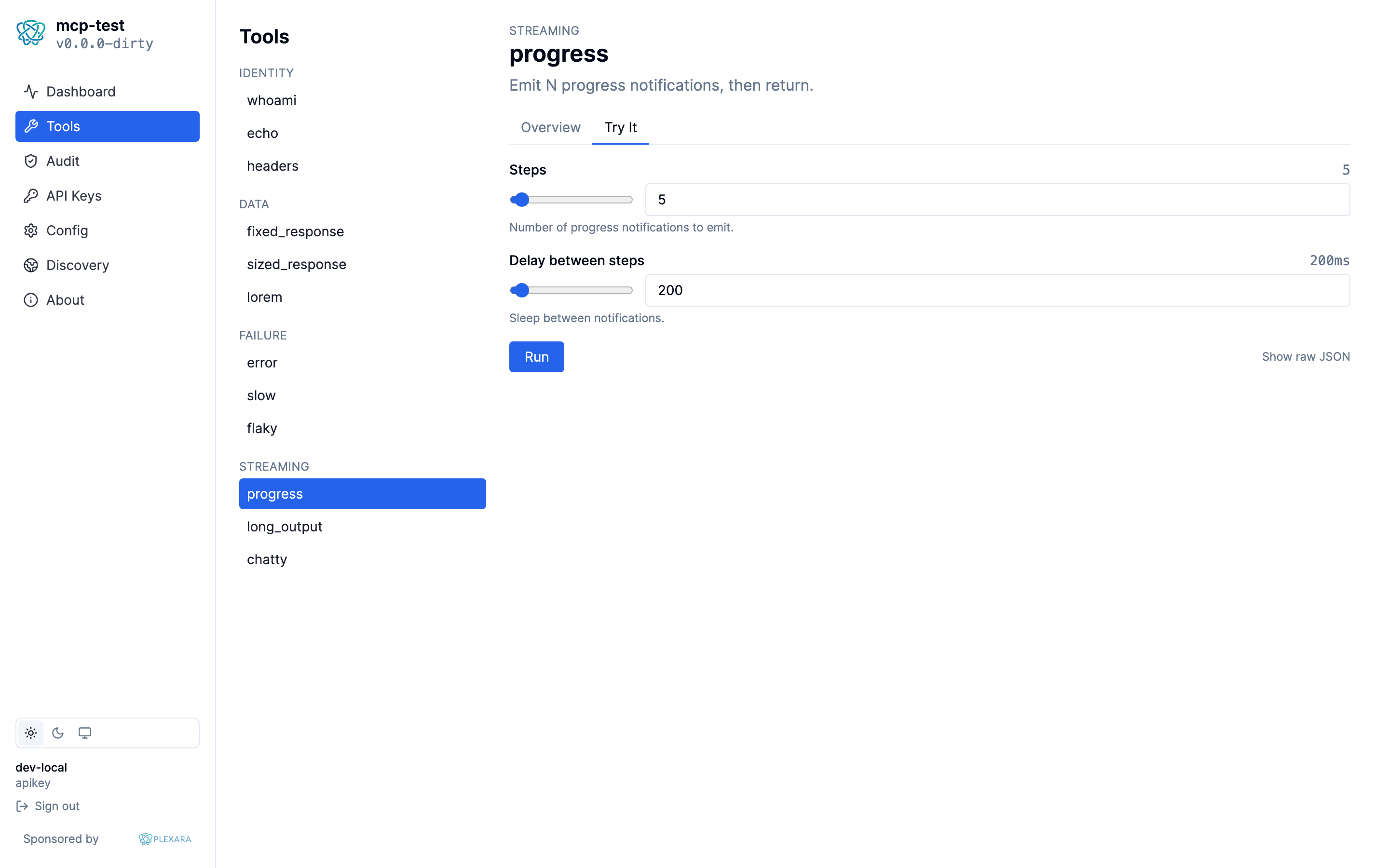Switch to light theme sun toggle

pos(31,733)
